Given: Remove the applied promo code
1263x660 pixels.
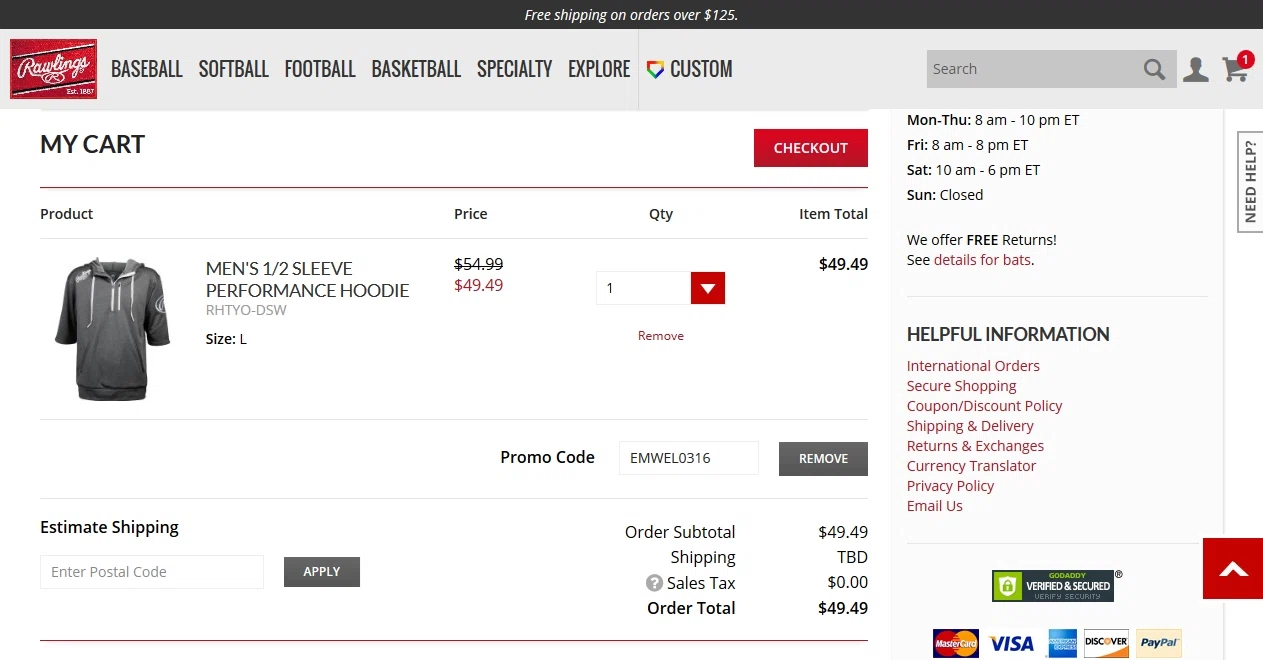Looking at the screenshot, I should coord(822,458).
